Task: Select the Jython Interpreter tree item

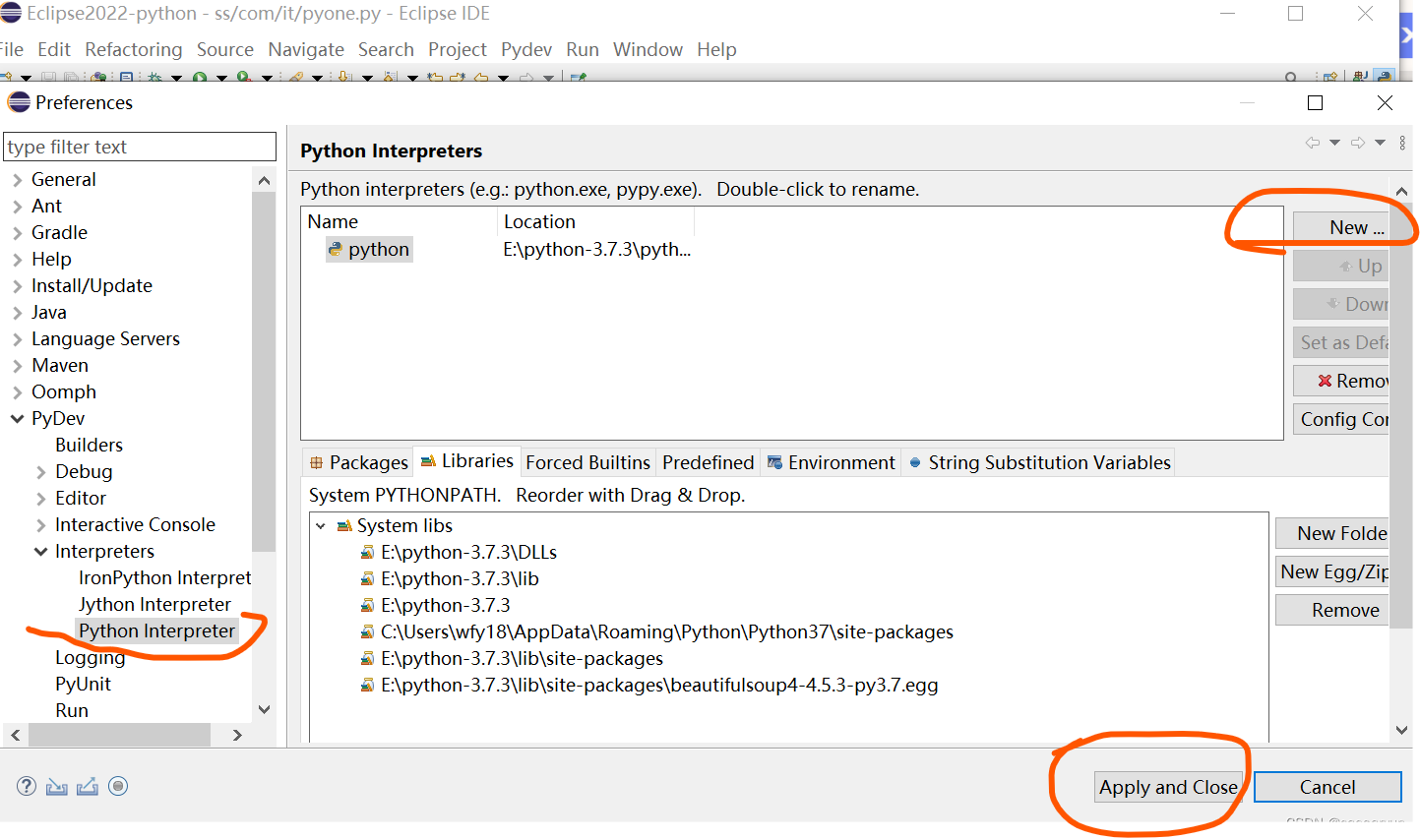Action: click(x=154, y=604)
